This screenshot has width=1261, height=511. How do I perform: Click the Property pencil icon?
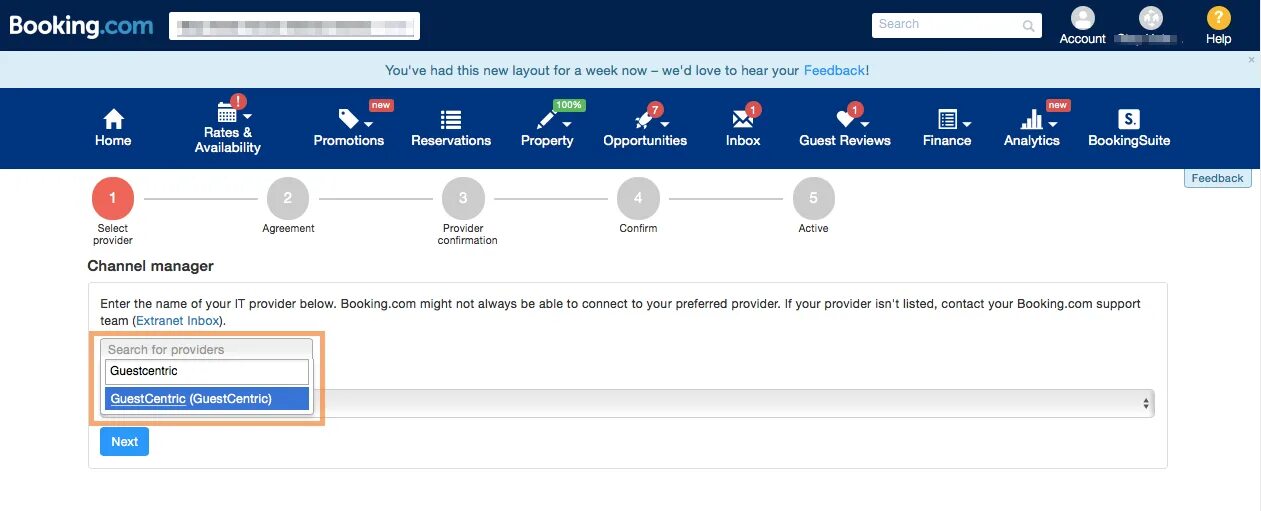point(546,119)
